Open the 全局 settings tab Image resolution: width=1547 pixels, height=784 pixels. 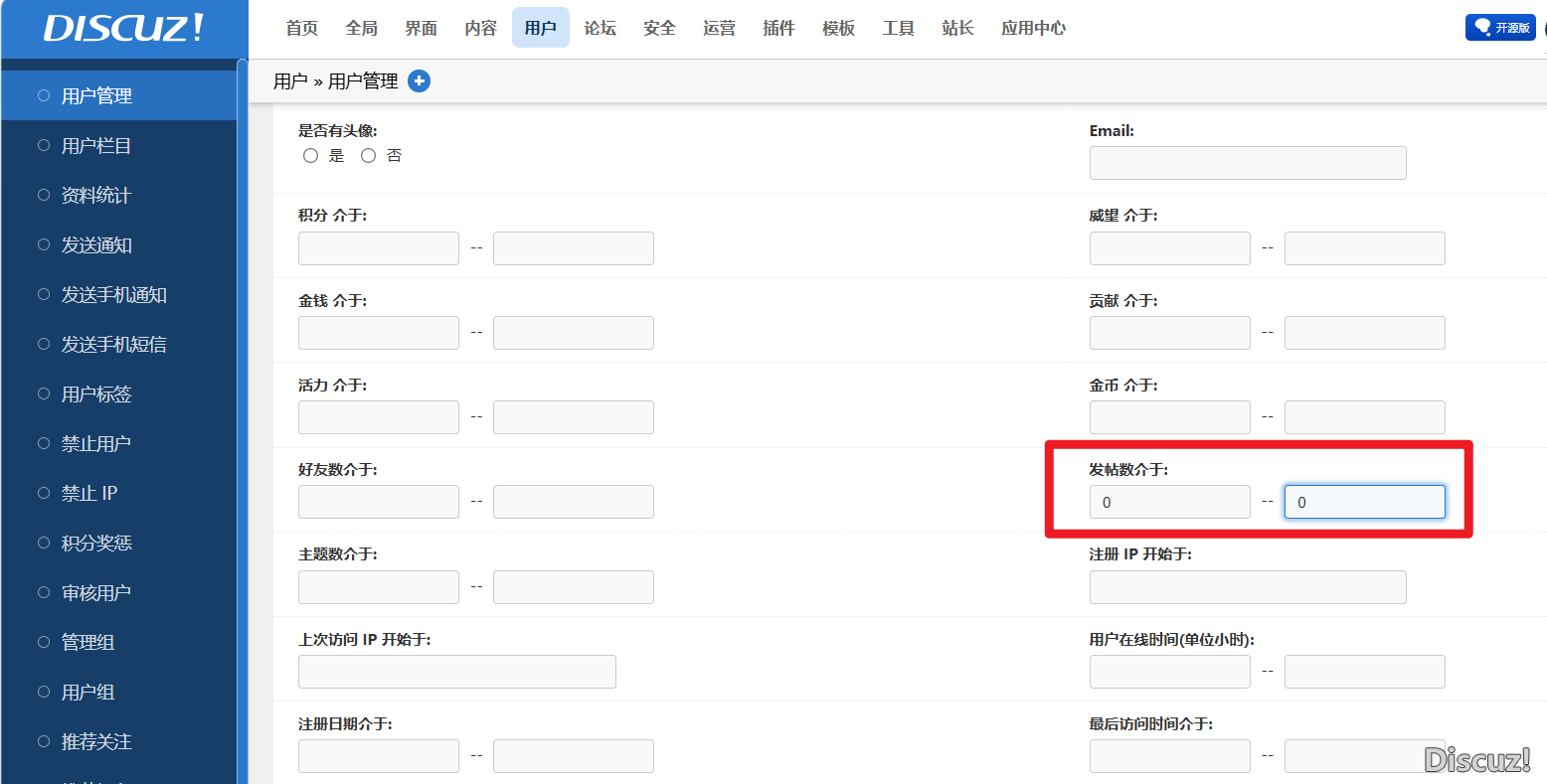pyautogui.click(x=361, y=28)
